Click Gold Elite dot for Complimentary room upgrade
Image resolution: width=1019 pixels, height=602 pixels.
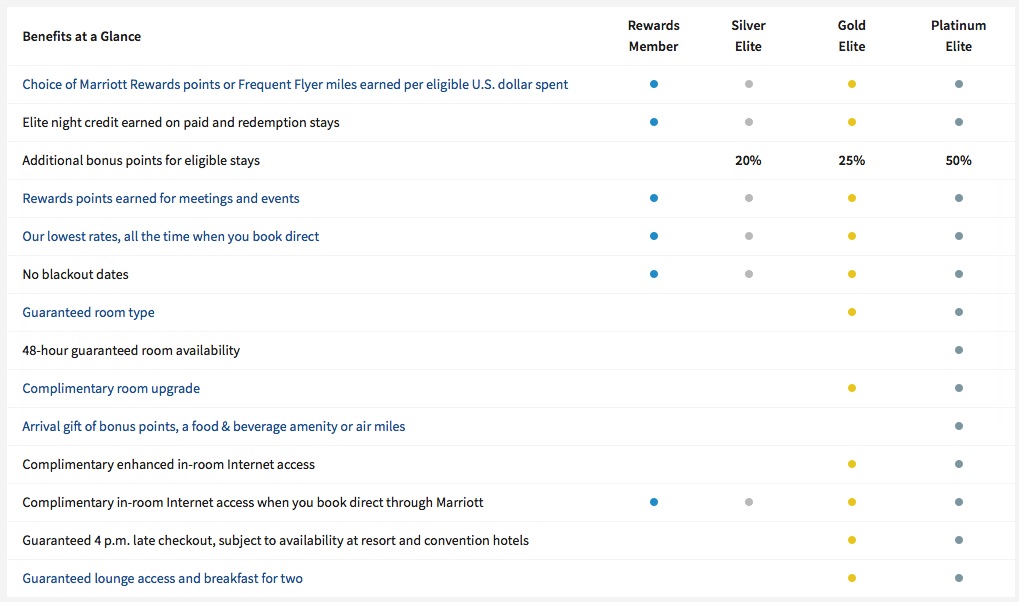(x=852, y=388)
